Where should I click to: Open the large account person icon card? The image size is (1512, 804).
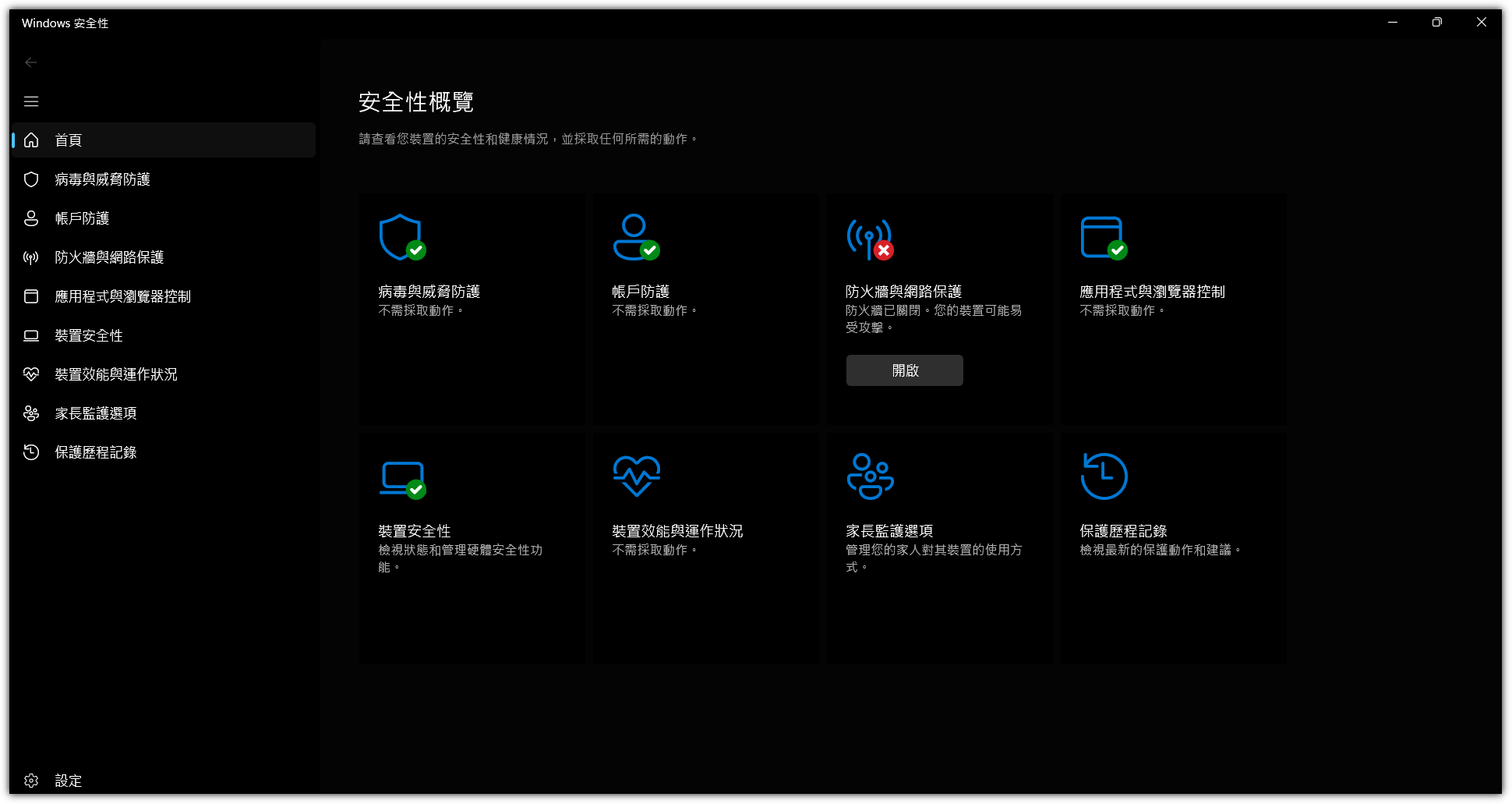coord(636,237)
